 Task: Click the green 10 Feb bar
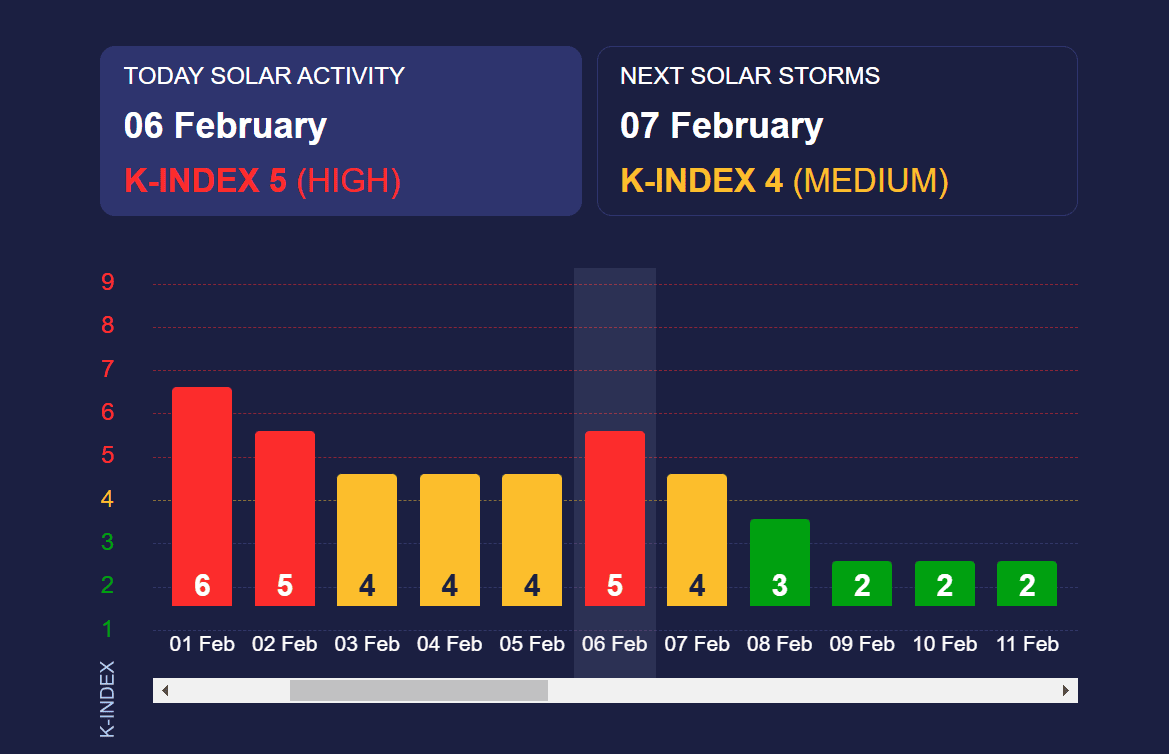pyautogui.click(x=945, y=583)
